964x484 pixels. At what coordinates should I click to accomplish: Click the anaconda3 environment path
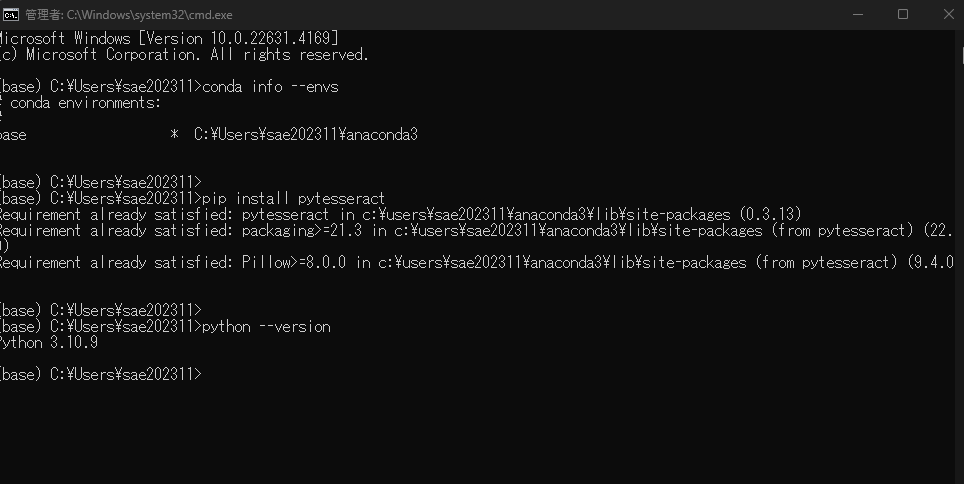click(306, 135)
